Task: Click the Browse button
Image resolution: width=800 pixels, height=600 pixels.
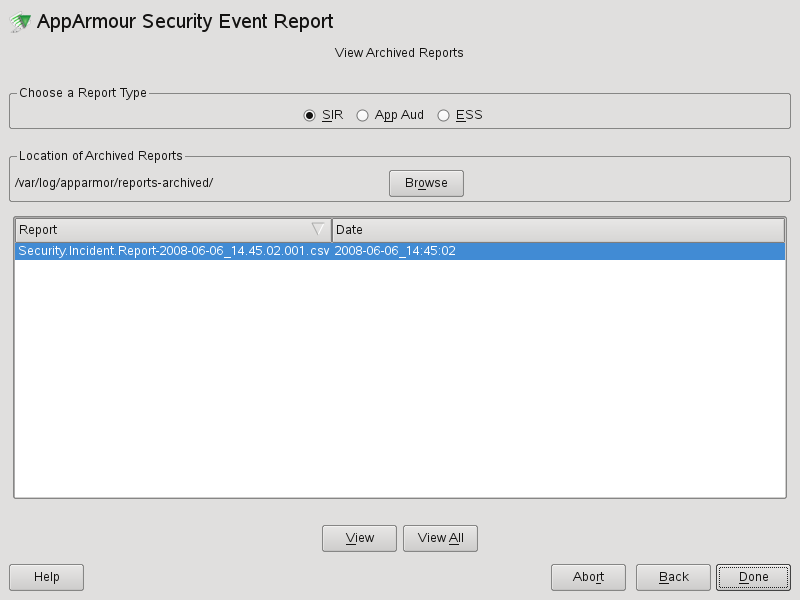Action: 425,183
